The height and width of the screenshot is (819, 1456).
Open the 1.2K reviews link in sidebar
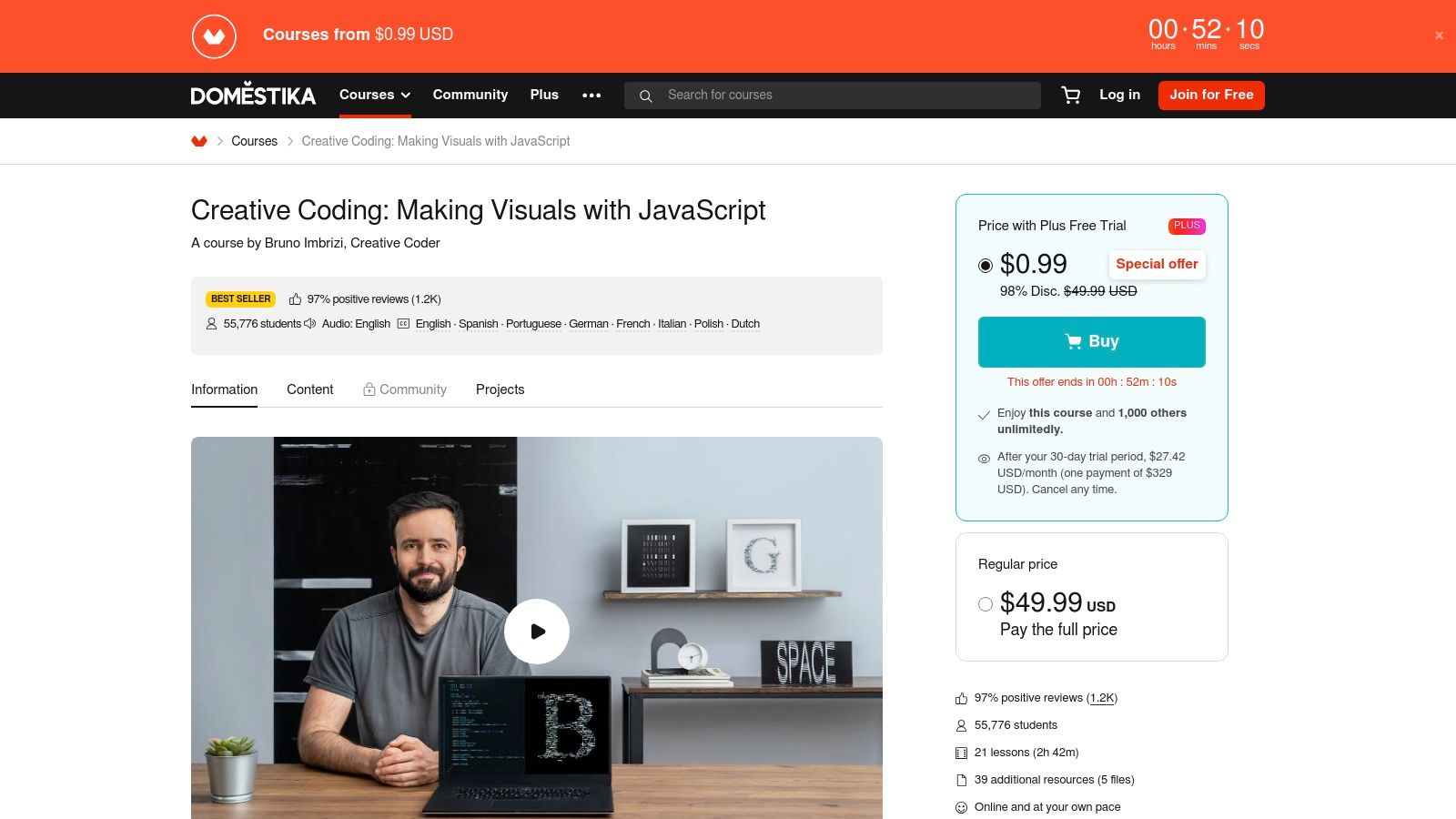point(1102,698)
